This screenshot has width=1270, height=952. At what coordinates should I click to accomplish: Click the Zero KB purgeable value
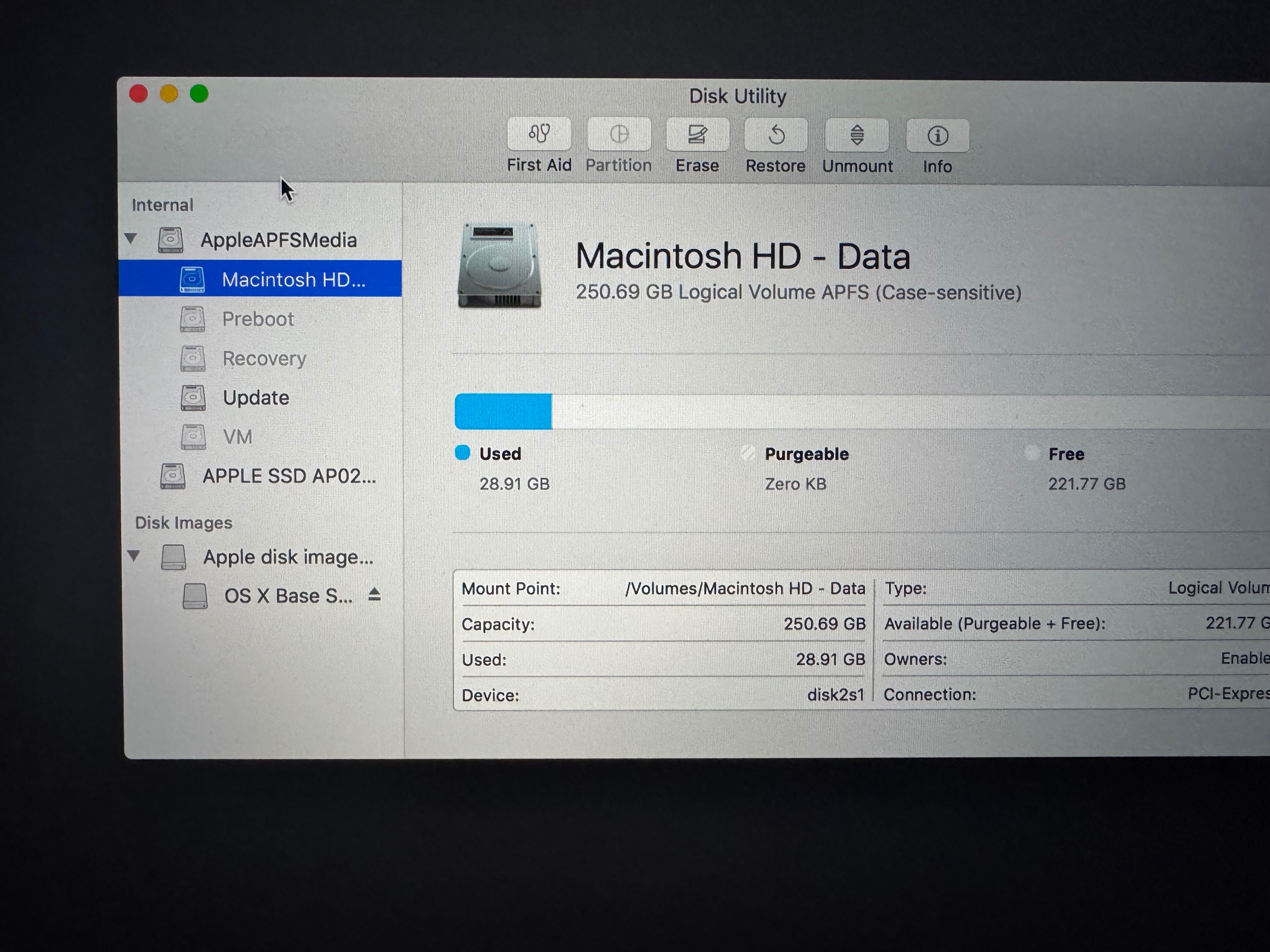(796, 484)
